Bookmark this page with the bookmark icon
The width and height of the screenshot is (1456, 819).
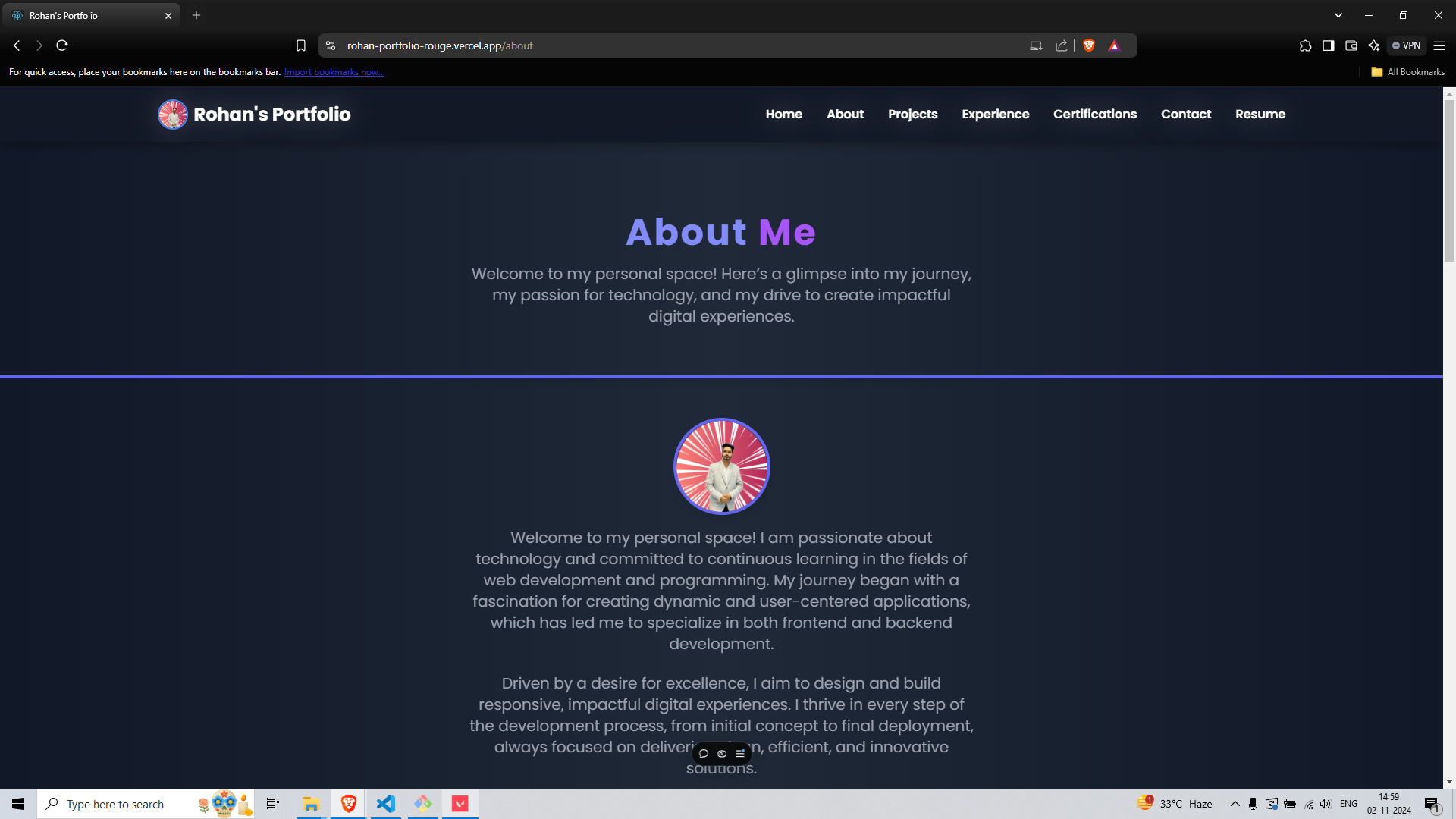coord(301,45)
